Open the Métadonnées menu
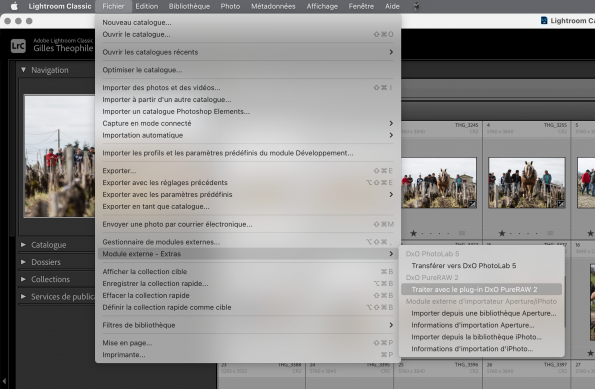Viewport: 595px width, 389px height. click(273, 6)
